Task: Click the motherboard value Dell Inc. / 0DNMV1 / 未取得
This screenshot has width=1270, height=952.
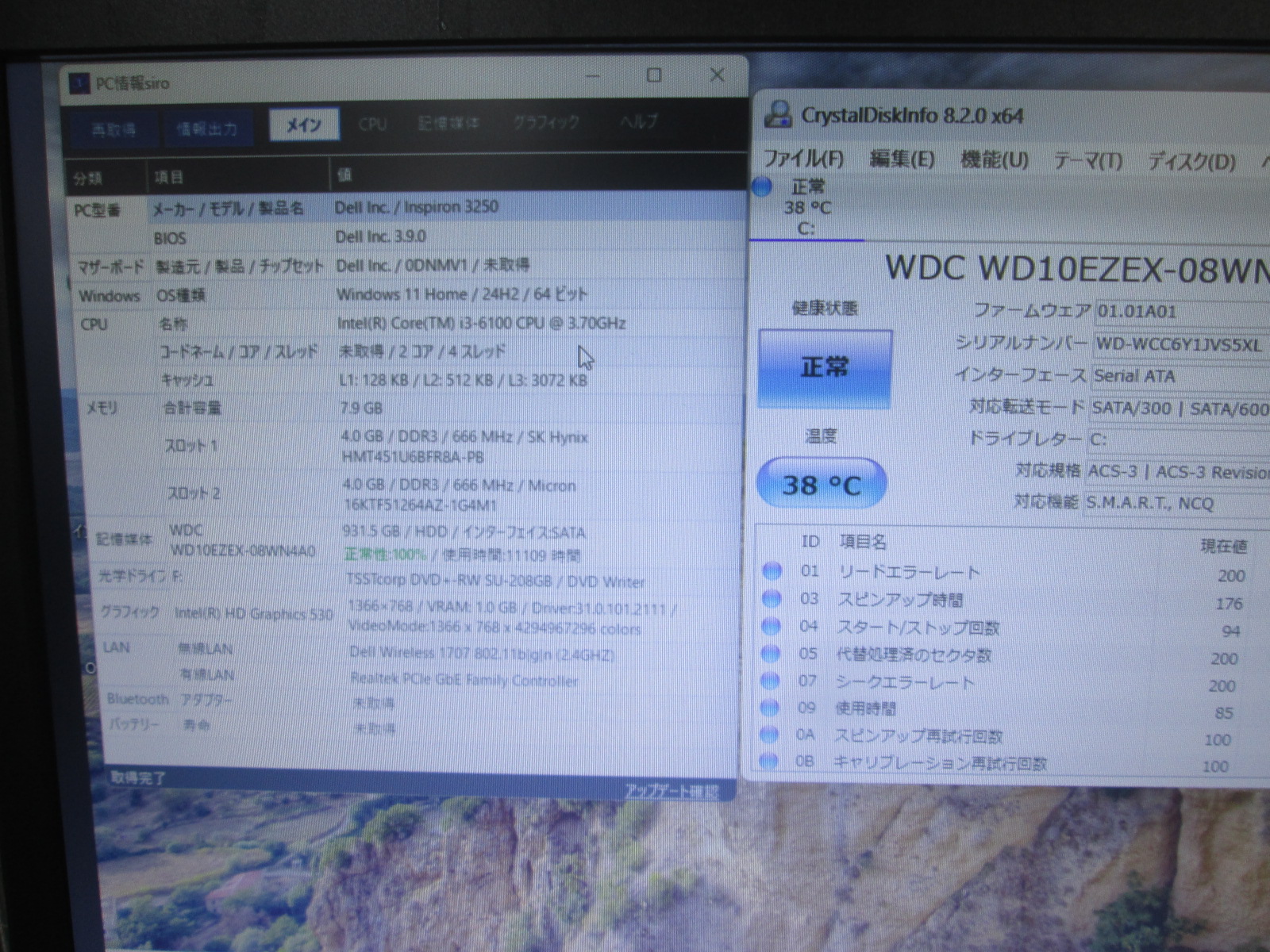Action: (x=433, y=265)
